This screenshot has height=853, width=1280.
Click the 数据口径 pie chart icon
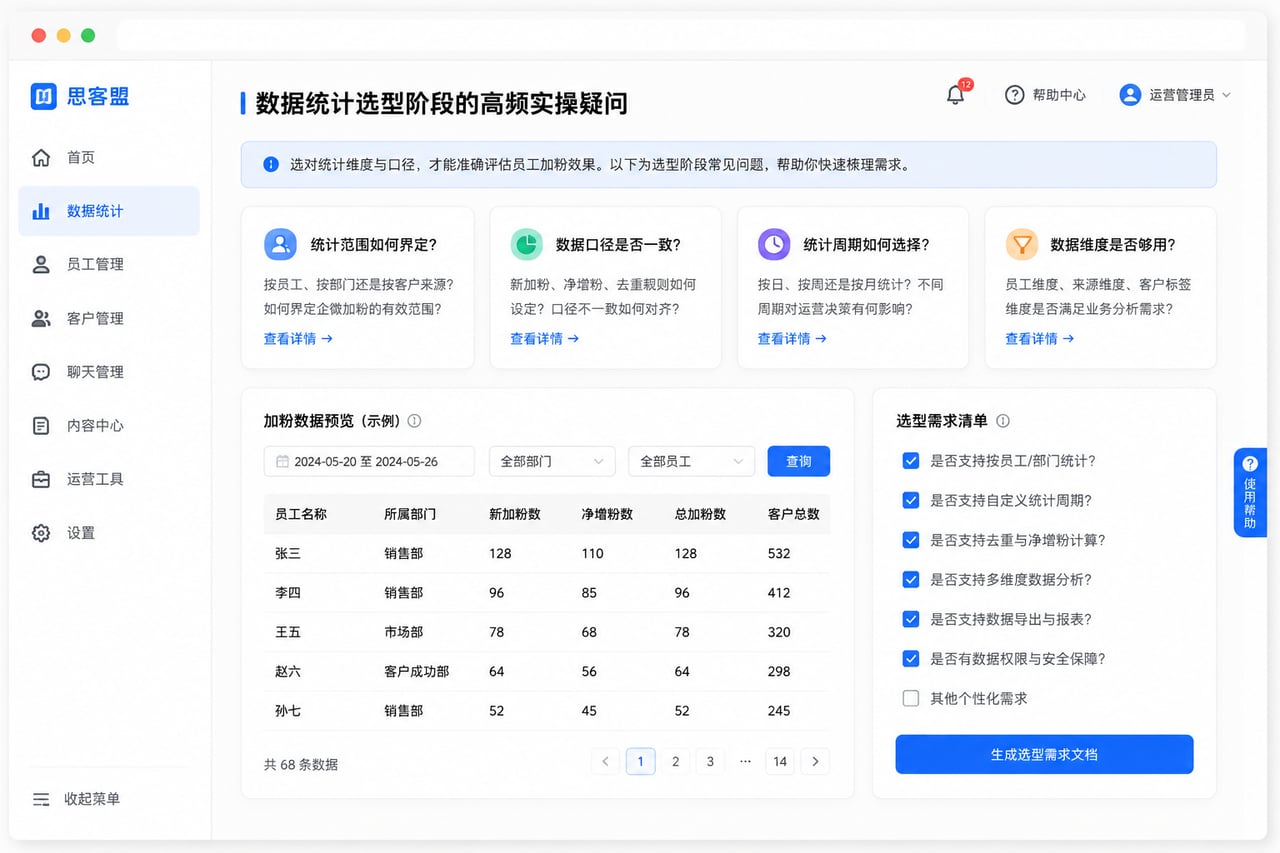(527, 244)
